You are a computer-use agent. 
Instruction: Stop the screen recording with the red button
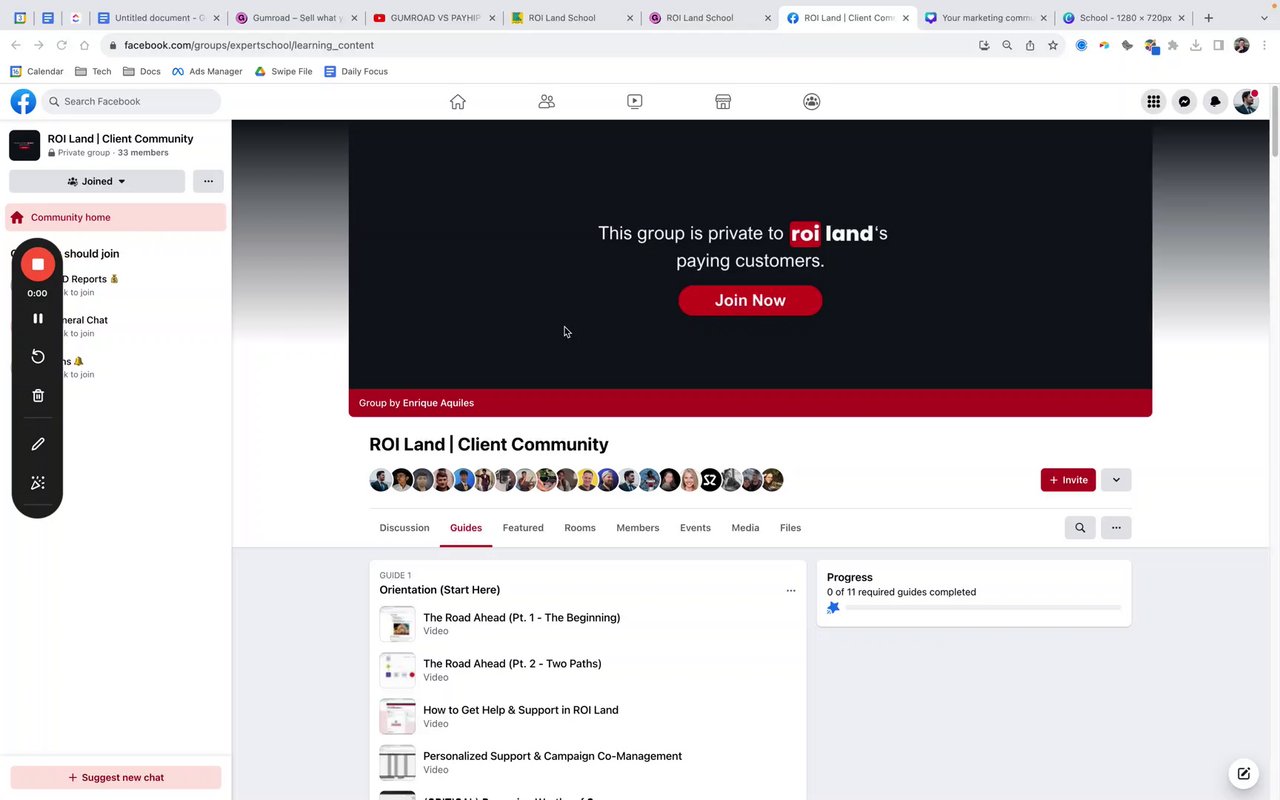click(x=38, y=264)
